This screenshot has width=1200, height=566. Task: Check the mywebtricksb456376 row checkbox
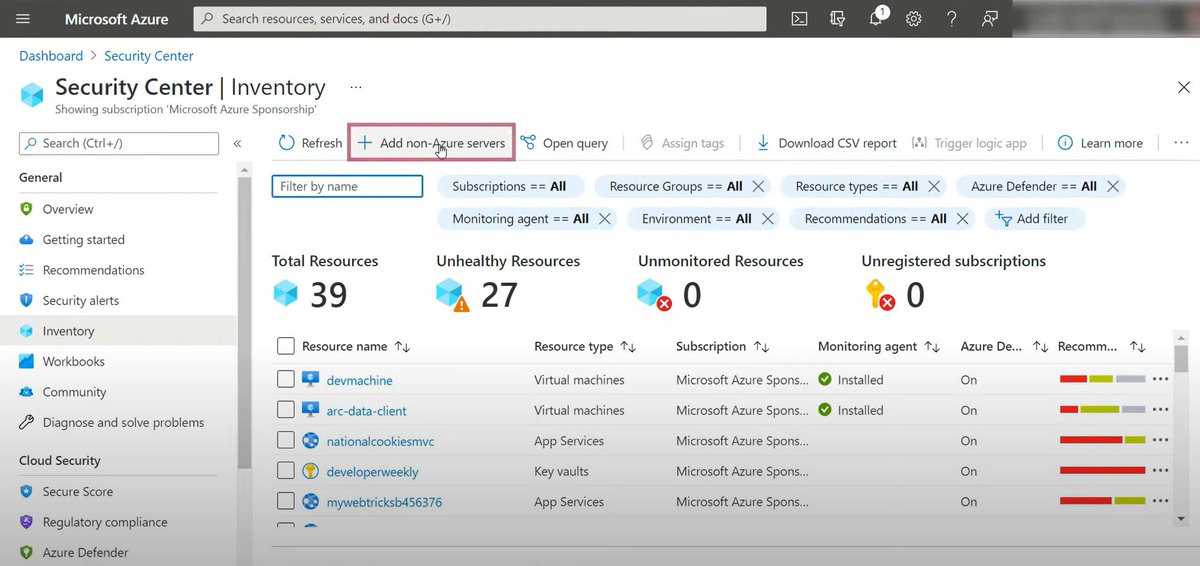coord(286,502)
